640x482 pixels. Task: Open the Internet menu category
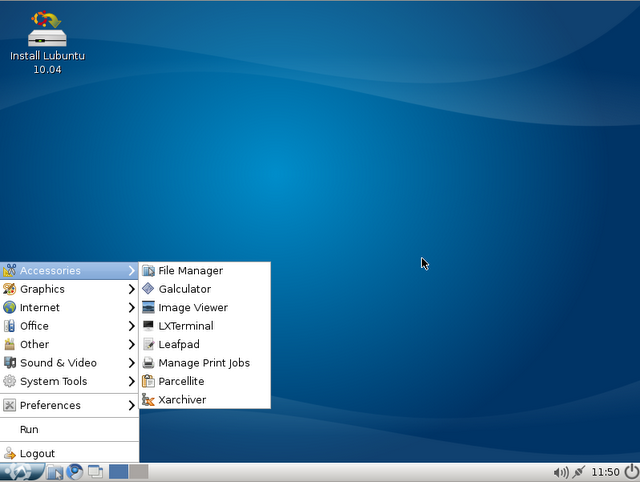click(x=69, y=307)
